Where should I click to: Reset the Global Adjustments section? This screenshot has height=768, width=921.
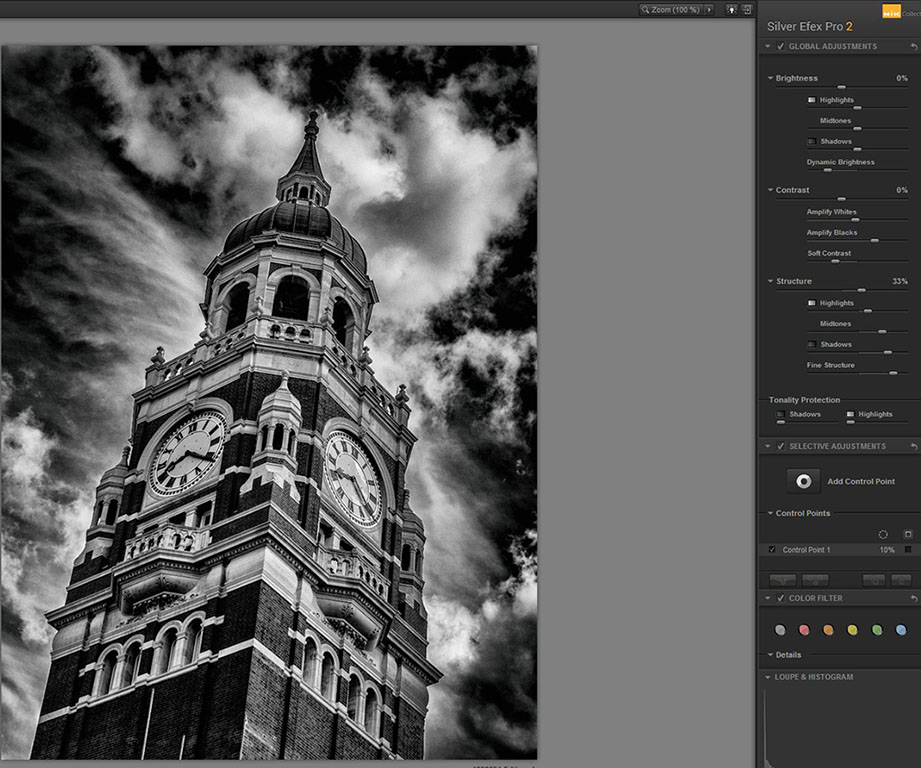tap(913, 47)
